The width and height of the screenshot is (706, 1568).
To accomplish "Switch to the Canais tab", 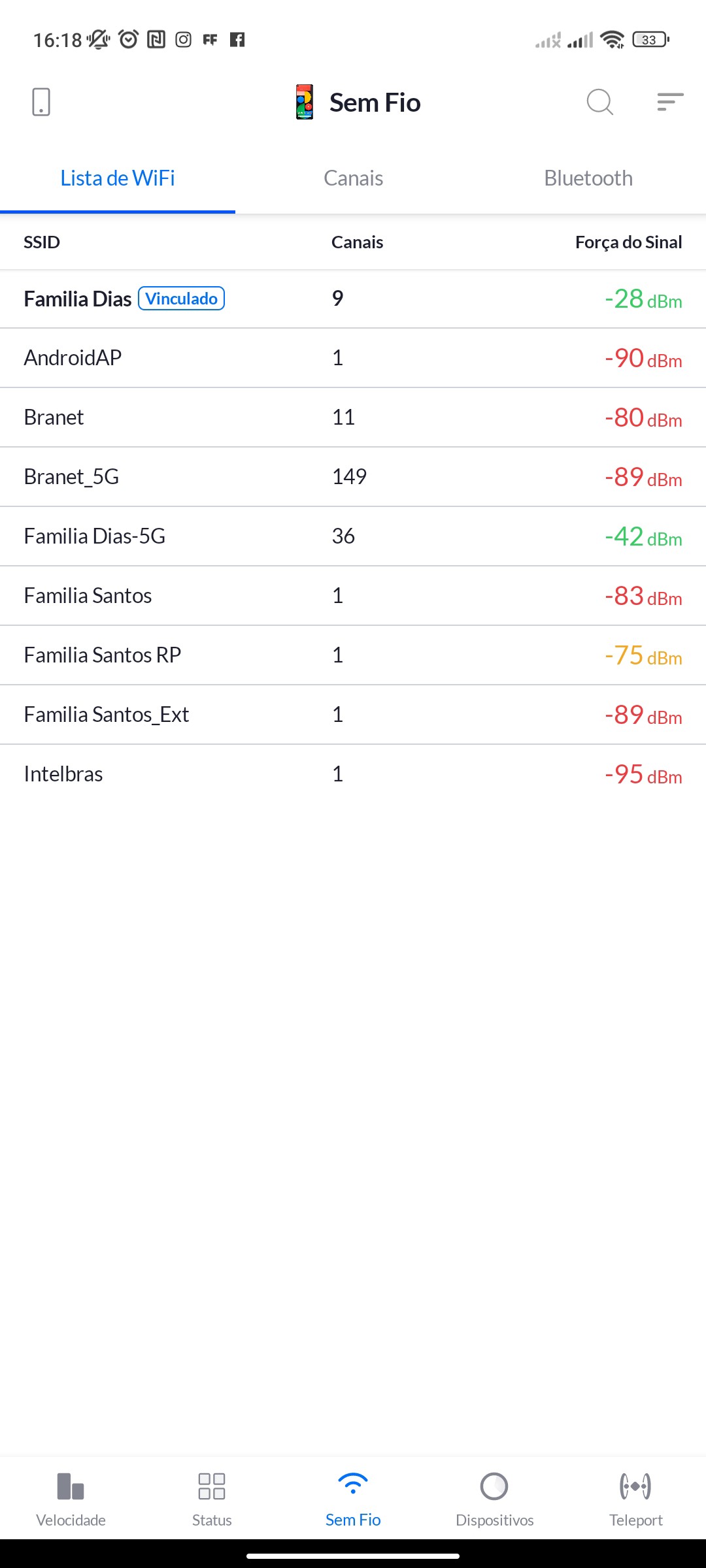I will click(x=353, y=178).
